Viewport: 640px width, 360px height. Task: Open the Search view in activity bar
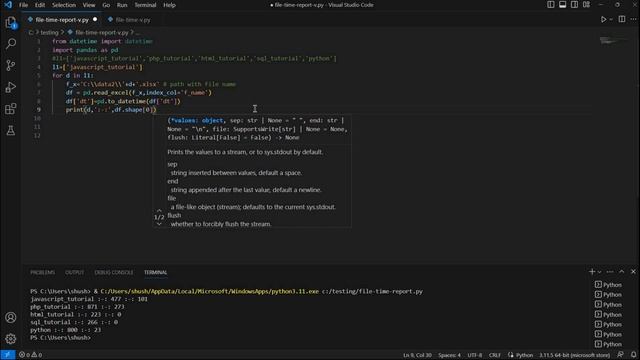coord(11,44)
